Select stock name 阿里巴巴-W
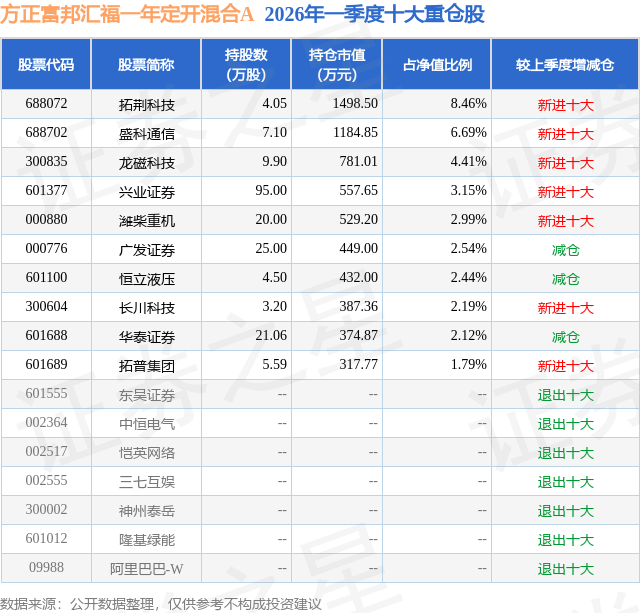 point(147,569)
